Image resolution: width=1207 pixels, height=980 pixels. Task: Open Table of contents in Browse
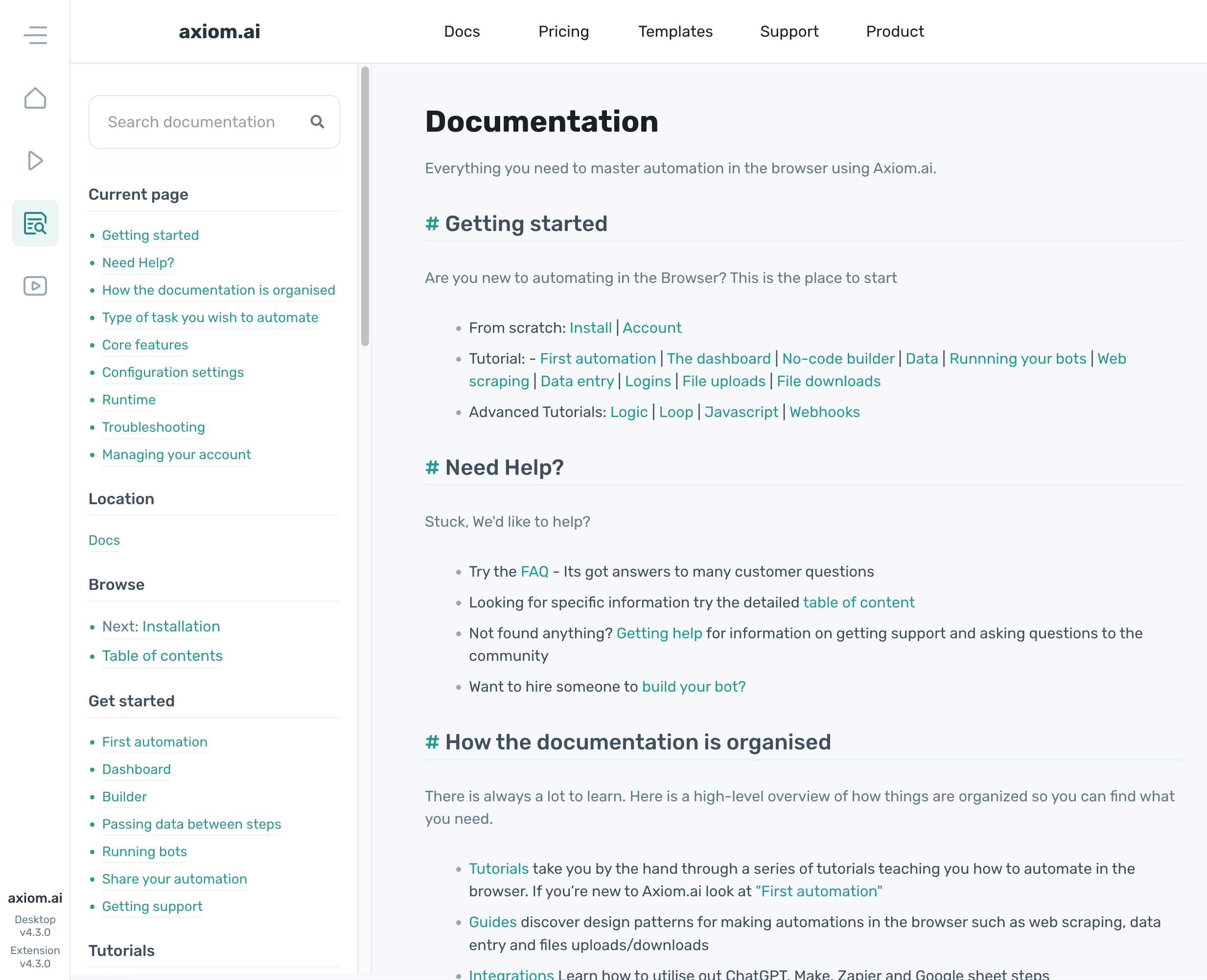(162, 656)
